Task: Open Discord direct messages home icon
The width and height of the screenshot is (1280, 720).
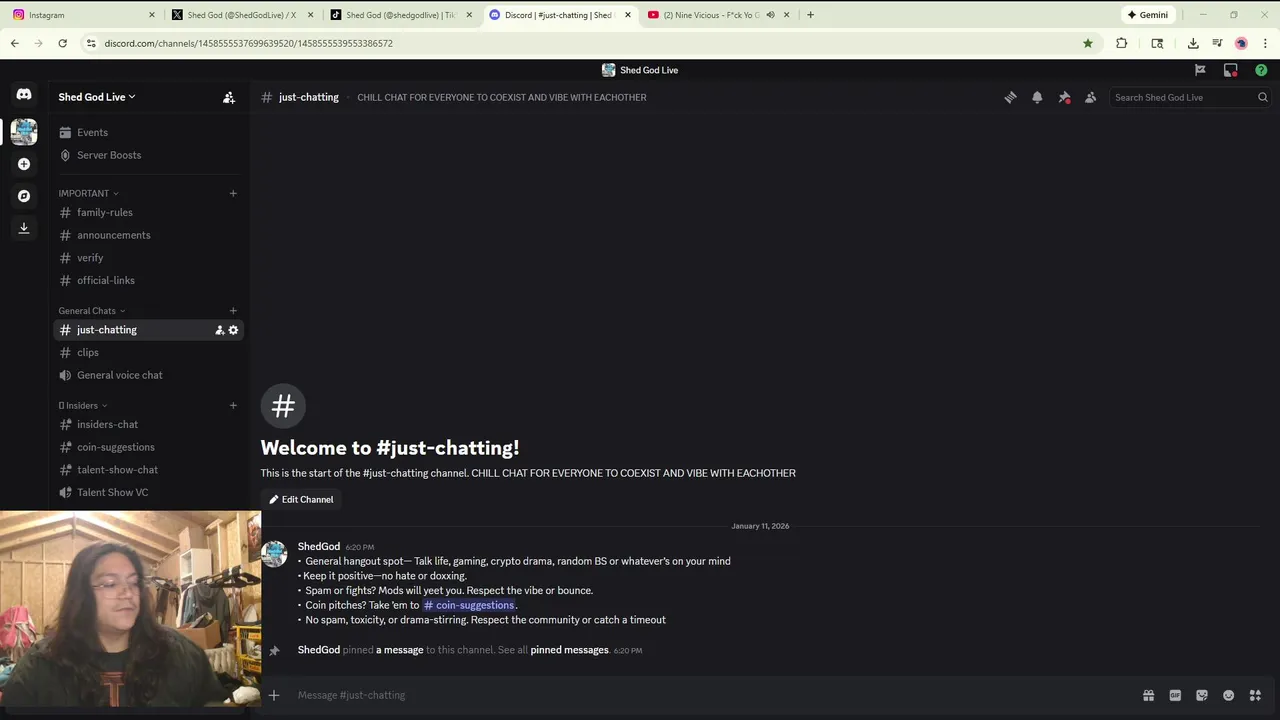Action: point(24,94)
